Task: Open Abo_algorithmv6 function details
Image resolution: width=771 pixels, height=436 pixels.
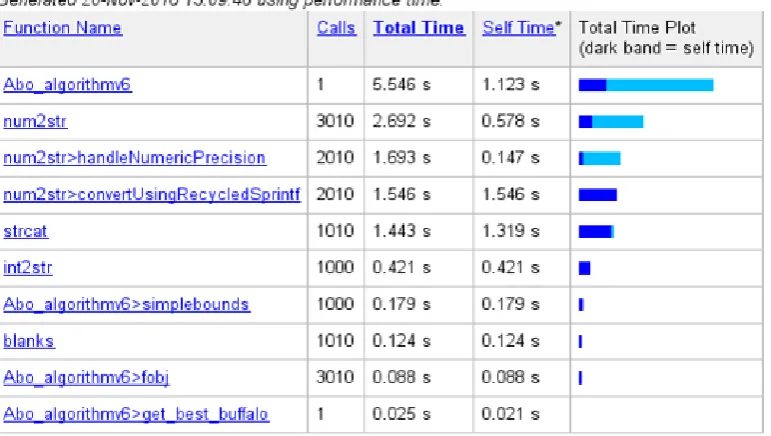Action: (x=67, y=85)
